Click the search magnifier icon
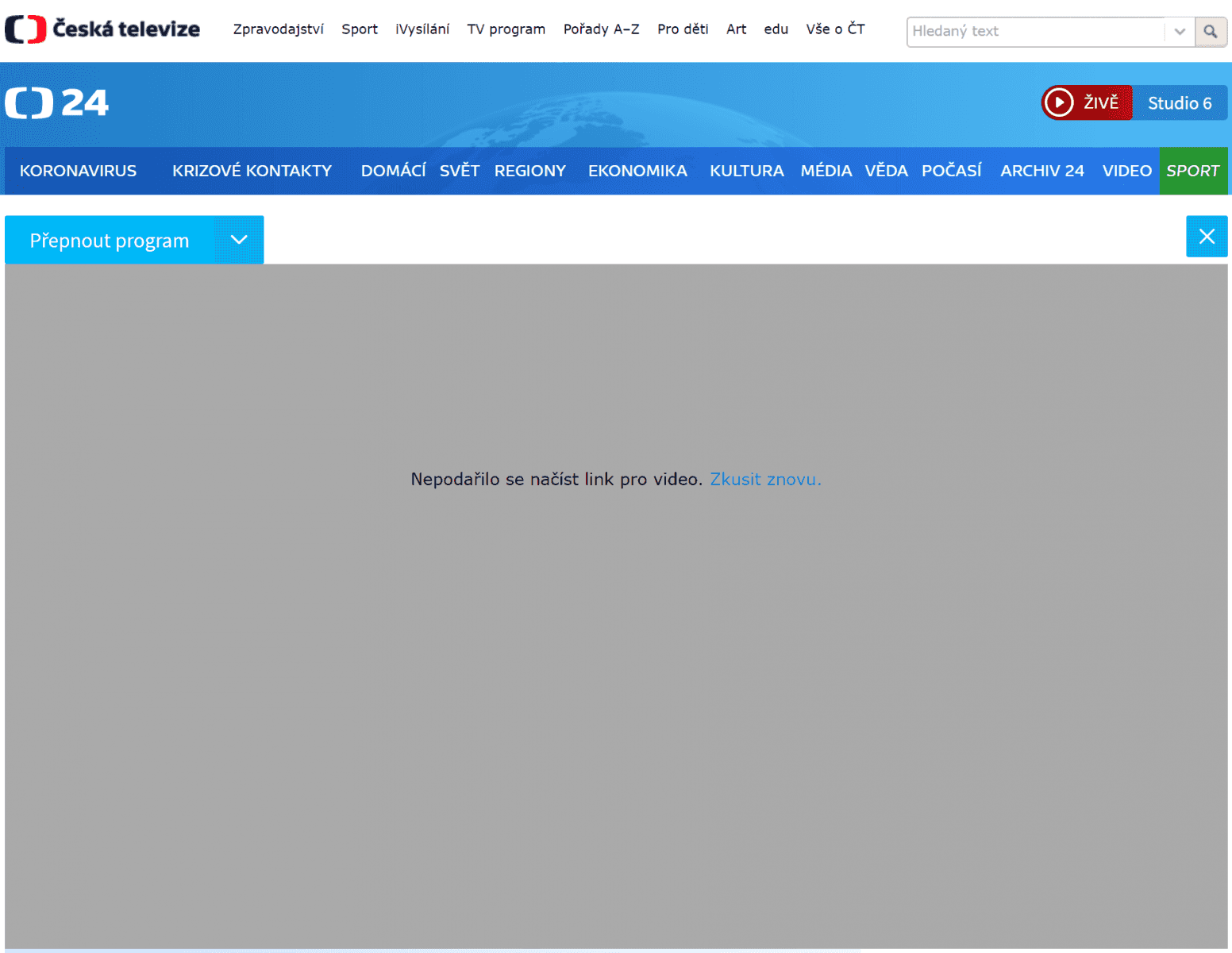Screen dimensions: 1232x953 click(1211, 31)
